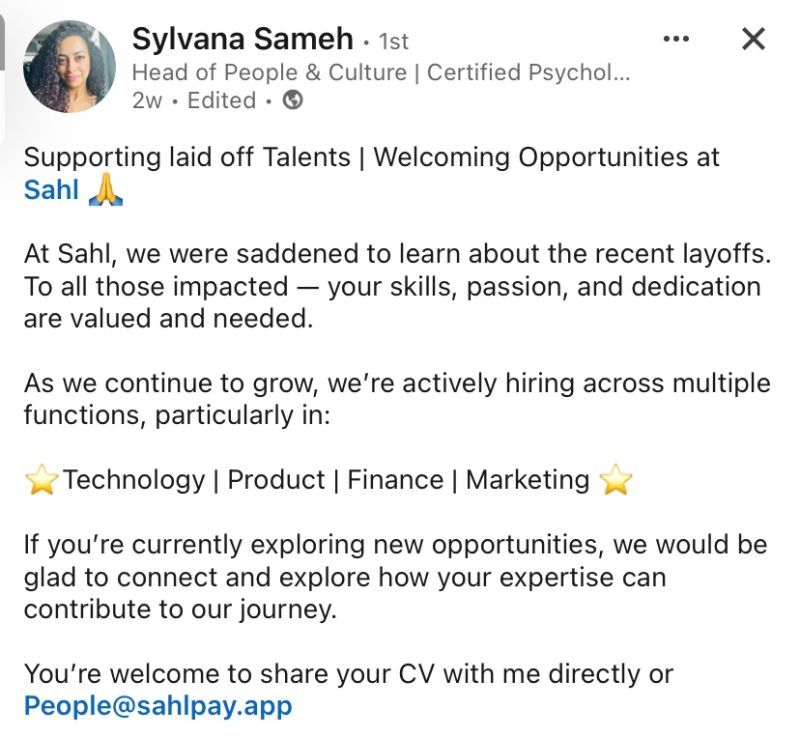Click the globe public-visibility icon
The height and width of the screenshot is (737, 800).
292,100
